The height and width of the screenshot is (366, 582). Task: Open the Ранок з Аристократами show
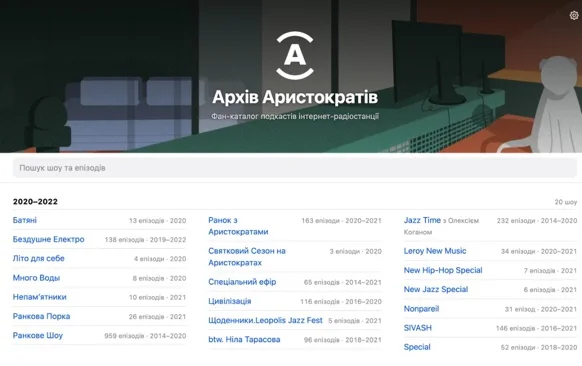[x=238, y=226]
